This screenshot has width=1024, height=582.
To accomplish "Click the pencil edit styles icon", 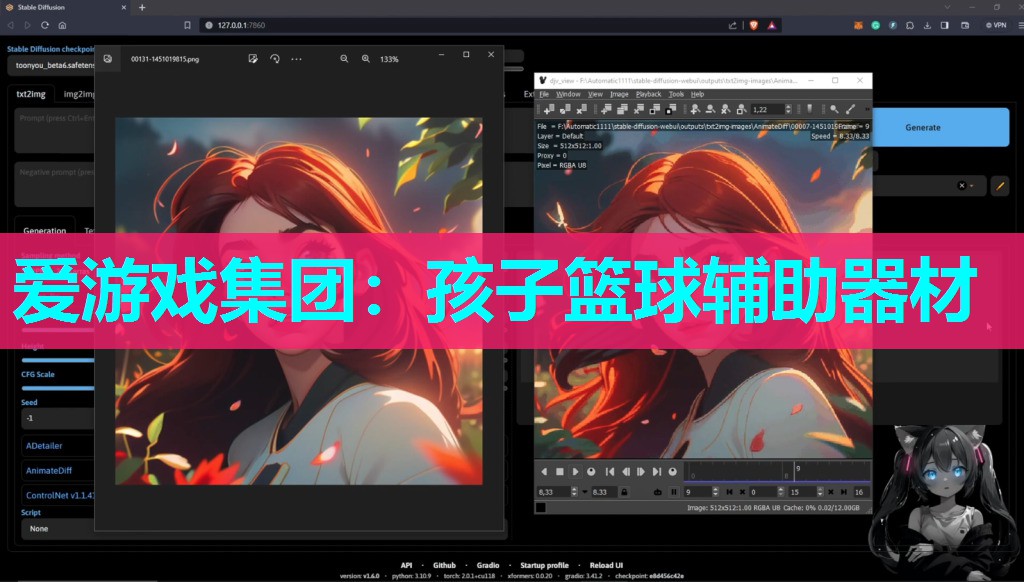I will pos(1000,186).
